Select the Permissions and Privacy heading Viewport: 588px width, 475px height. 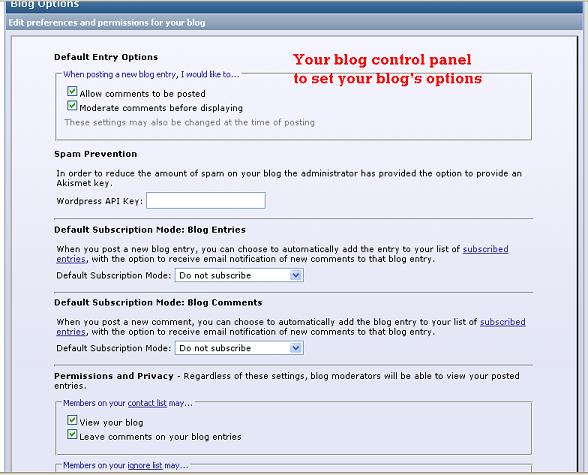pyautogui.click(x=114, y=376)
